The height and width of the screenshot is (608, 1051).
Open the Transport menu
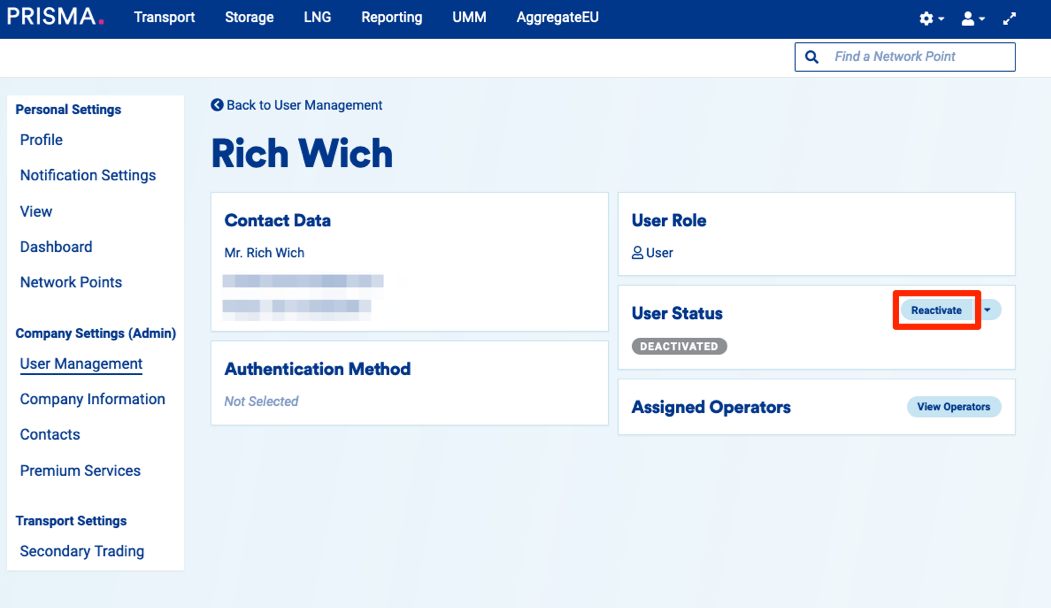[164, 17]
